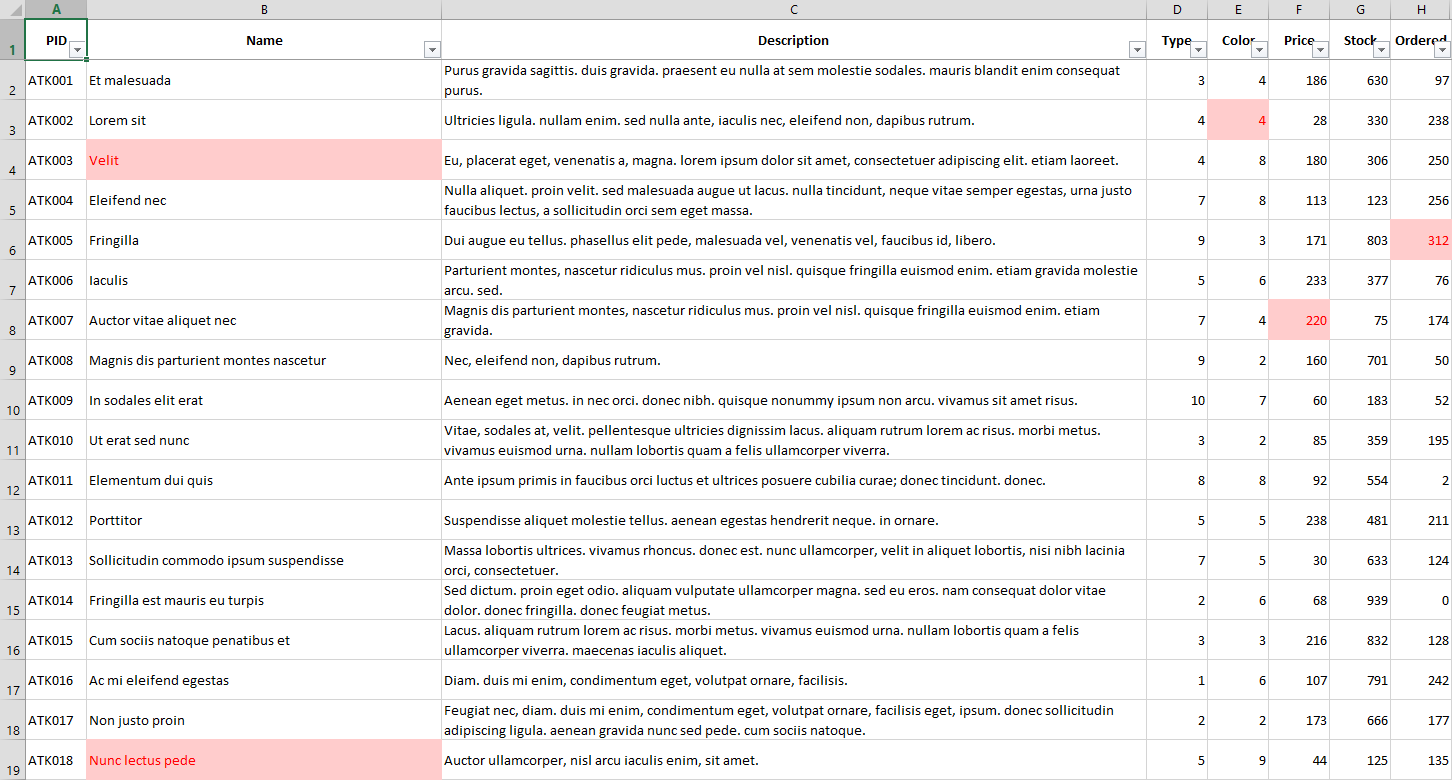The width and height of the screenshot is (1452, 780).
Task: Open the Ordered column filter dropdown
Action: (1442, 50)
